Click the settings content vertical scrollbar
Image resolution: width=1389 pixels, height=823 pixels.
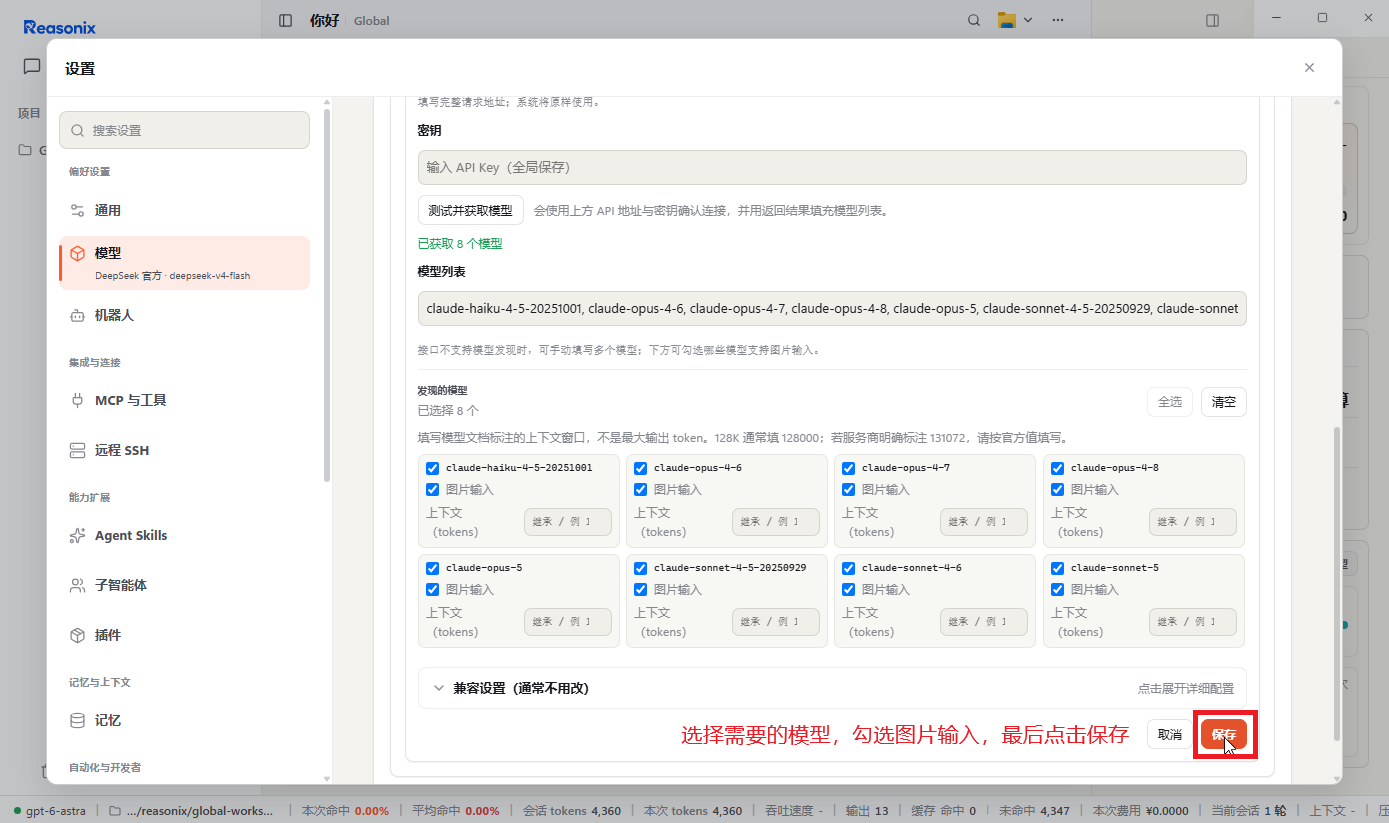tap(1336, 585)
